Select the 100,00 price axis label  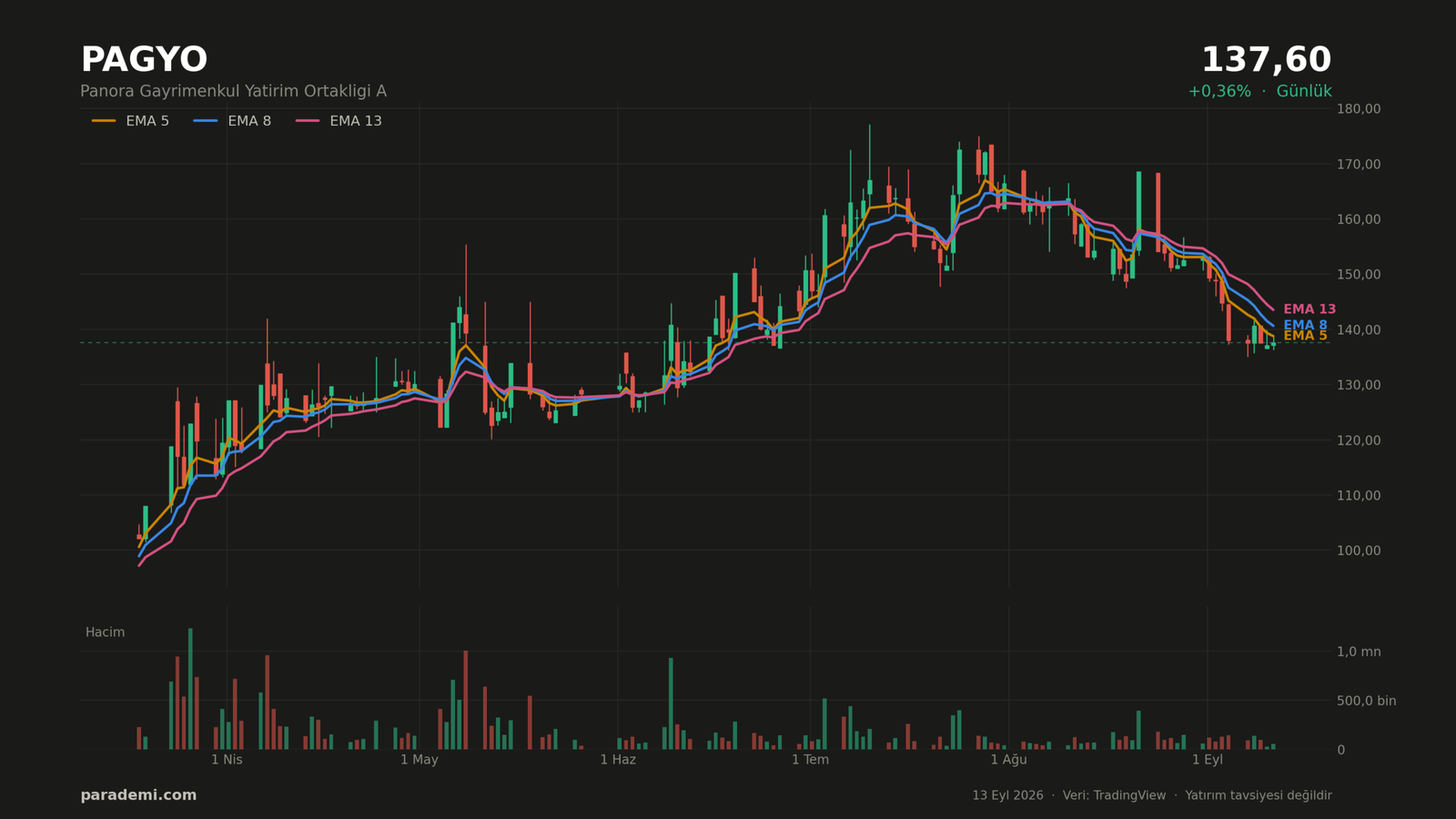point(1359,551)
